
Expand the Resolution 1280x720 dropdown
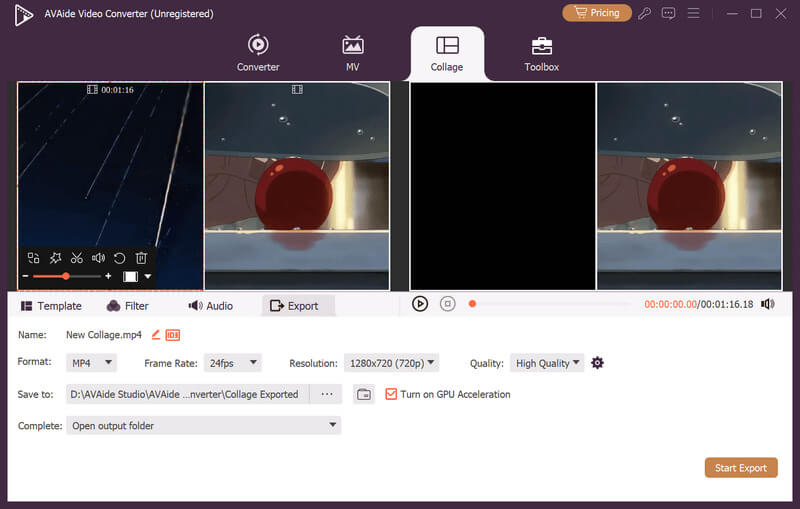tap(390, 363)
